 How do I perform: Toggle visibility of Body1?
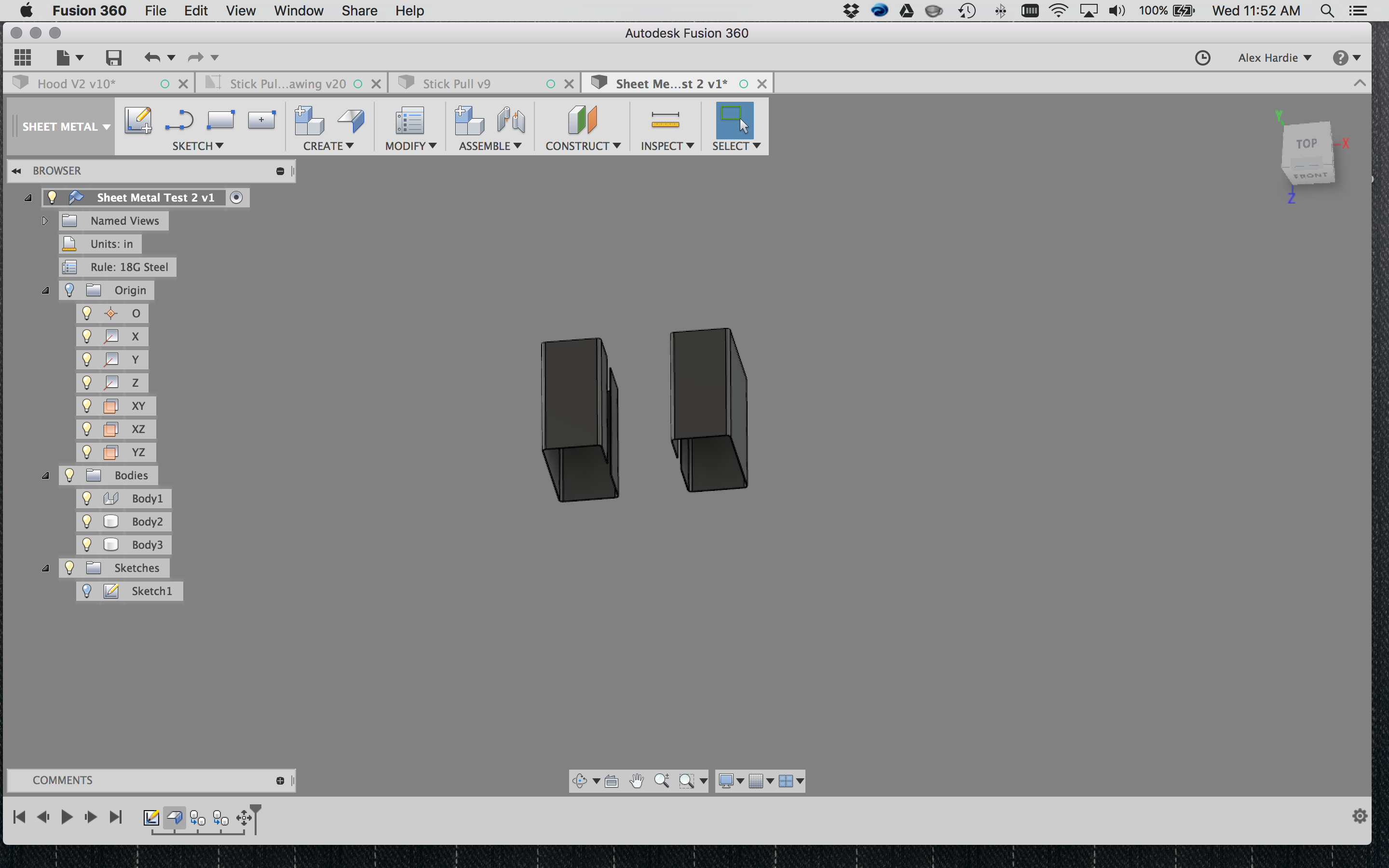click(x=87, y=498)
